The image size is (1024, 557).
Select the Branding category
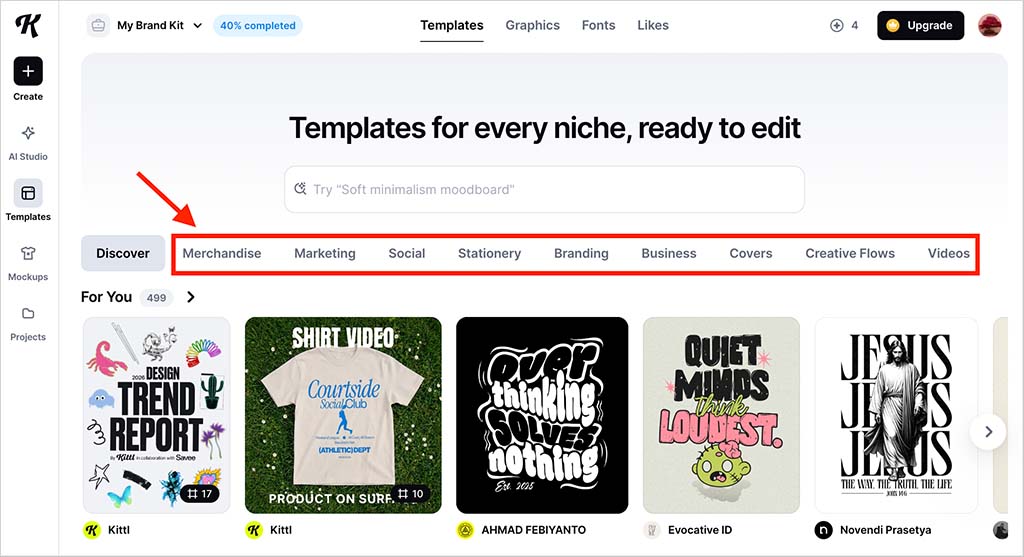[581, 253]
